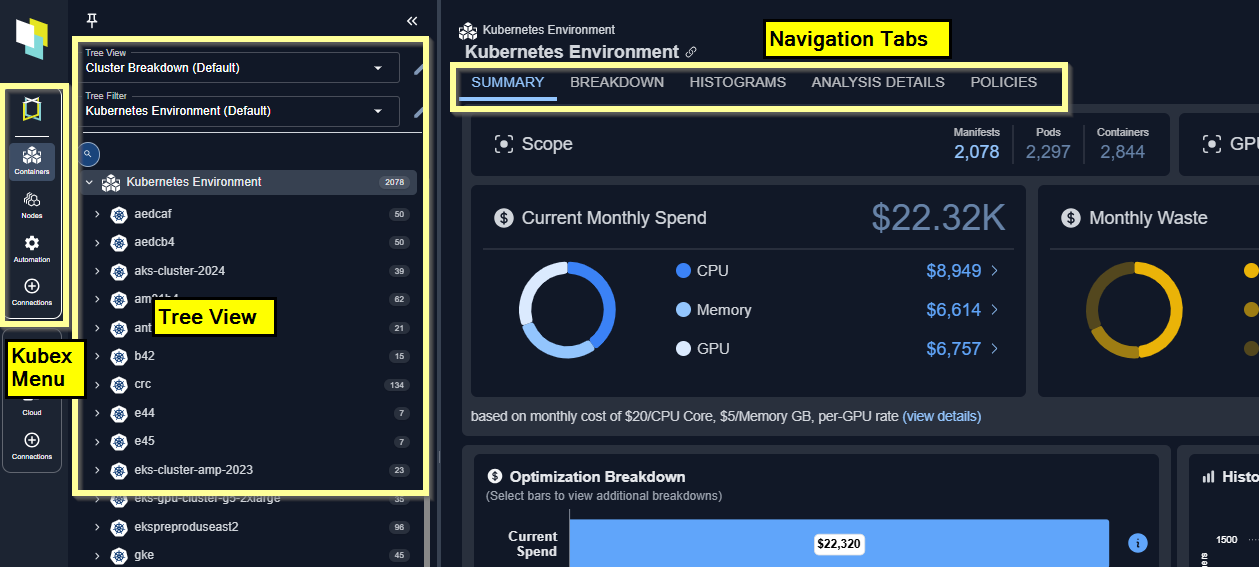
Task: Click the info icon beside Current Spend bar
Action: [1137, 543]
